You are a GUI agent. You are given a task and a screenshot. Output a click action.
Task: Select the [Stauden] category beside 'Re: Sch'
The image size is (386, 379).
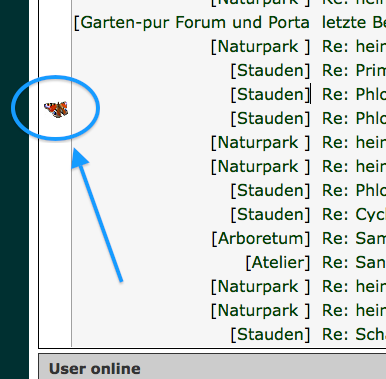click(x=270, y=335)
